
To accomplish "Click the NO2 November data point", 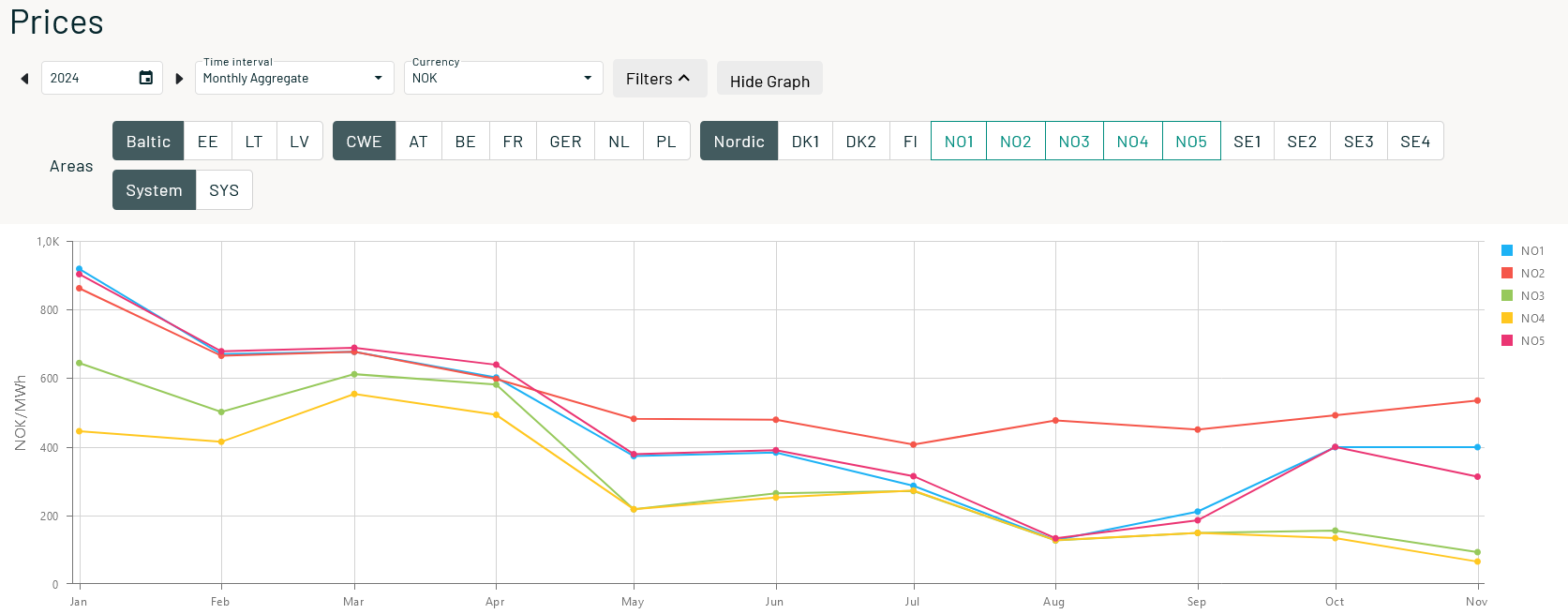I will pyautogui.click(x=1477, y=401).
